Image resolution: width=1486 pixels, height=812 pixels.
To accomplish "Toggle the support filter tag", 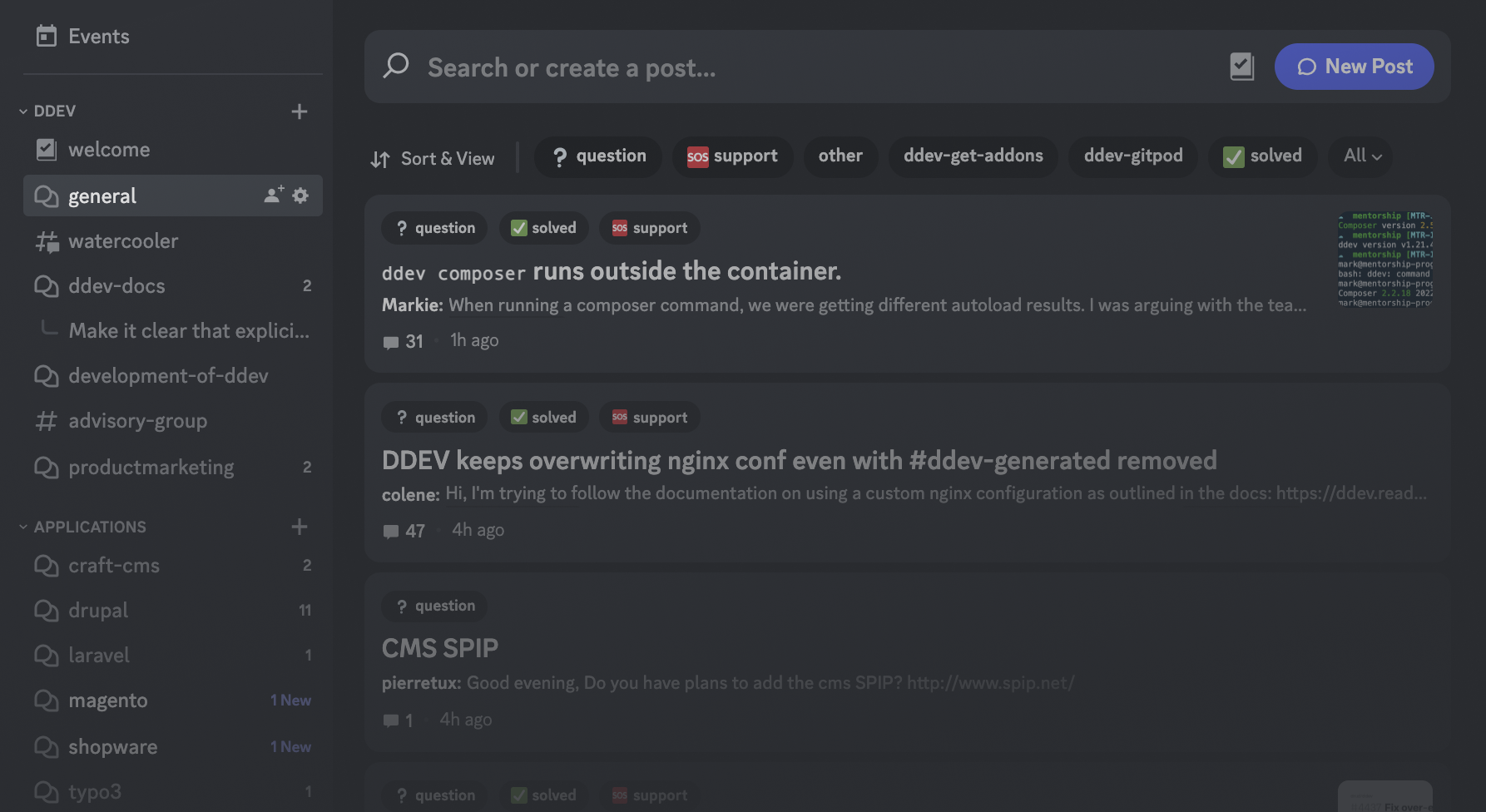I will [732, 156].
